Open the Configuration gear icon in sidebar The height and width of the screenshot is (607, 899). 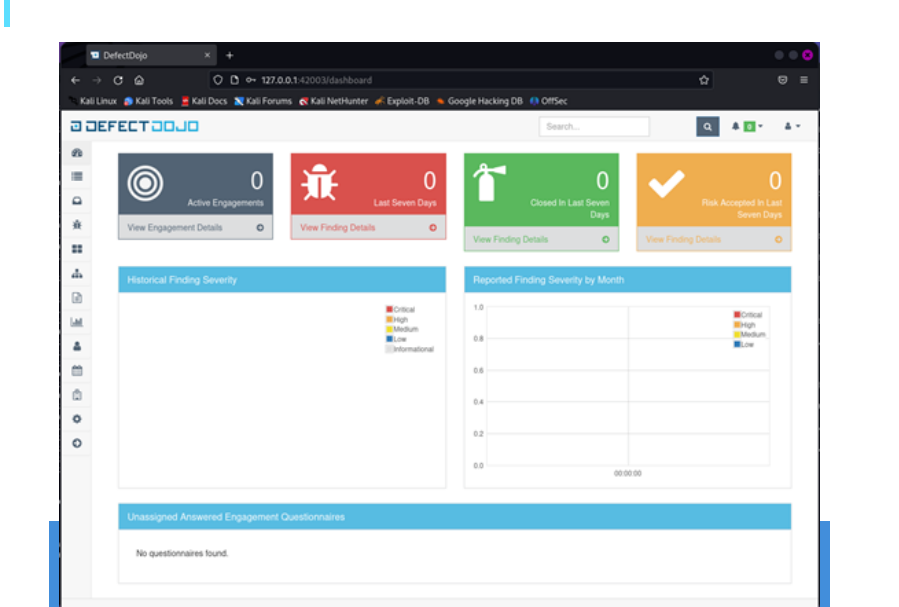tap(77, 419)
